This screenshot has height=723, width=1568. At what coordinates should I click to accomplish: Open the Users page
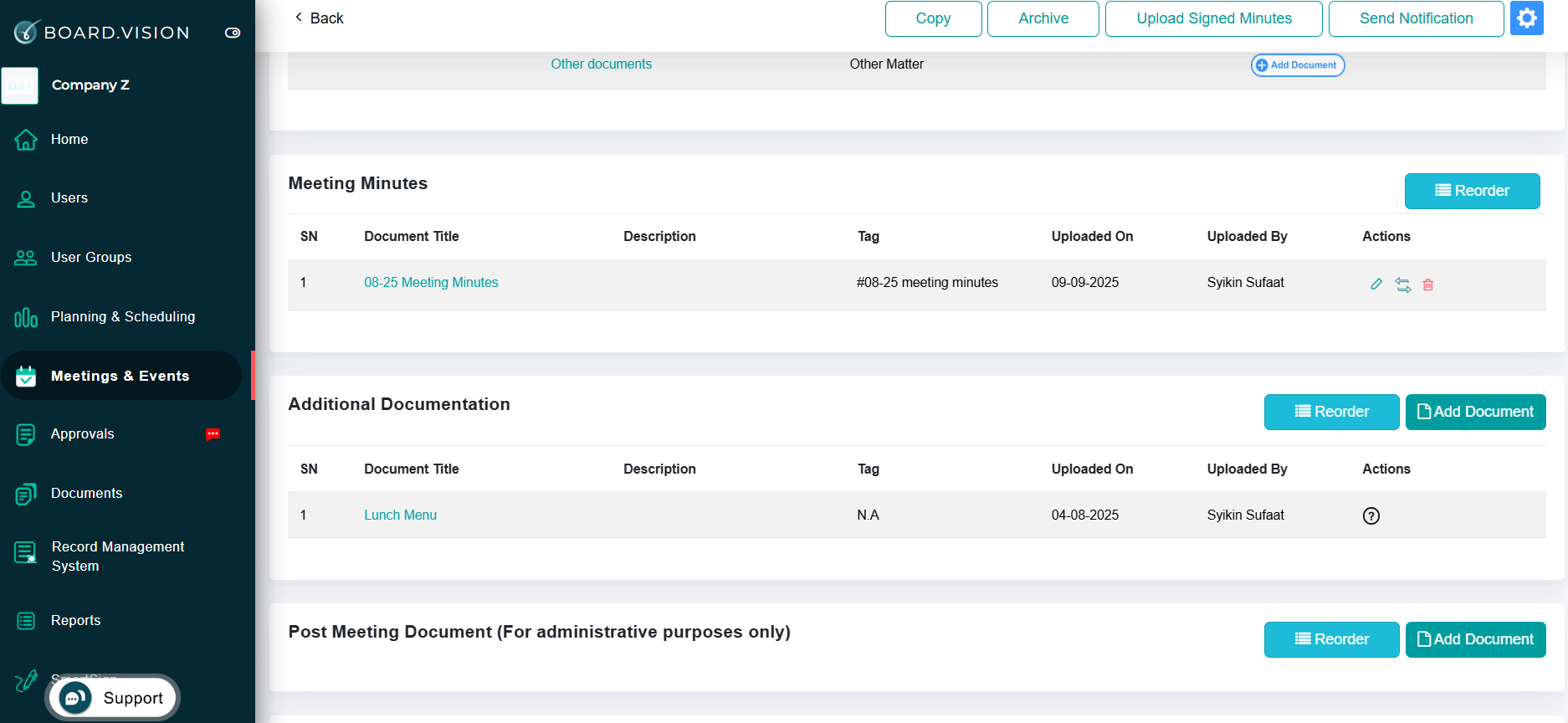click(69, 198)
